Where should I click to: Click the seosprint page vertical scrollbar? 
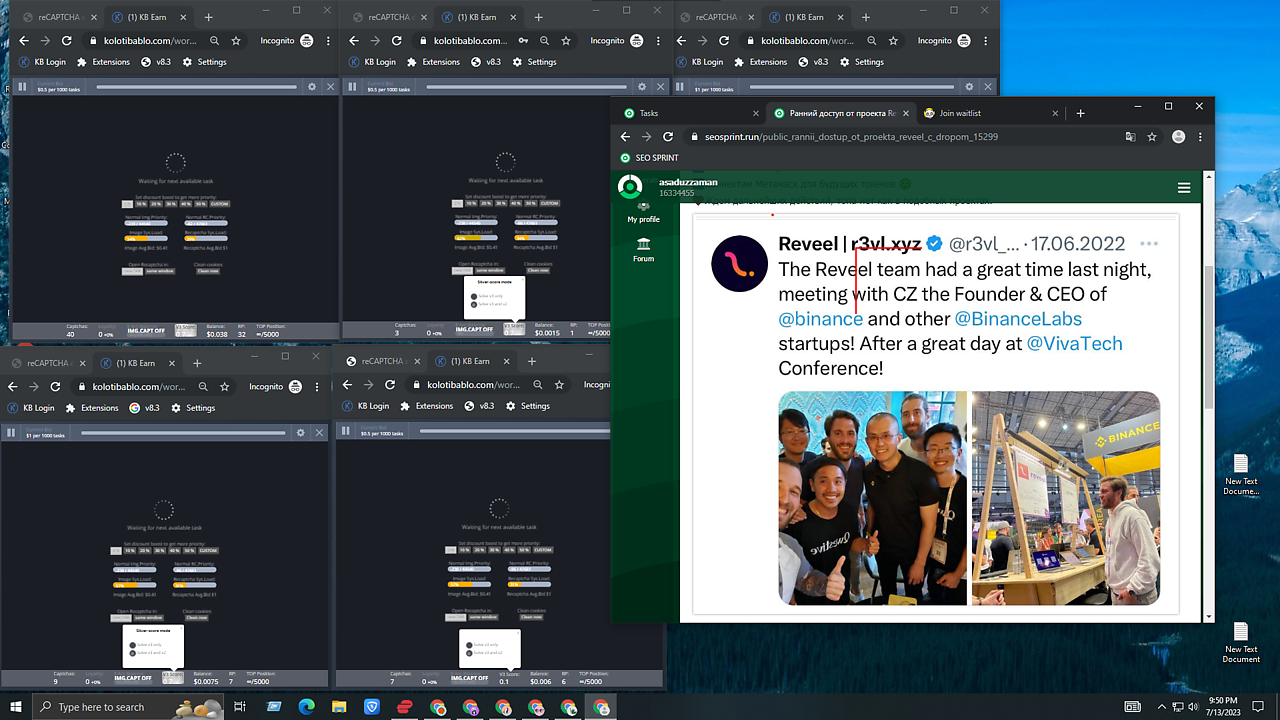1208,340
